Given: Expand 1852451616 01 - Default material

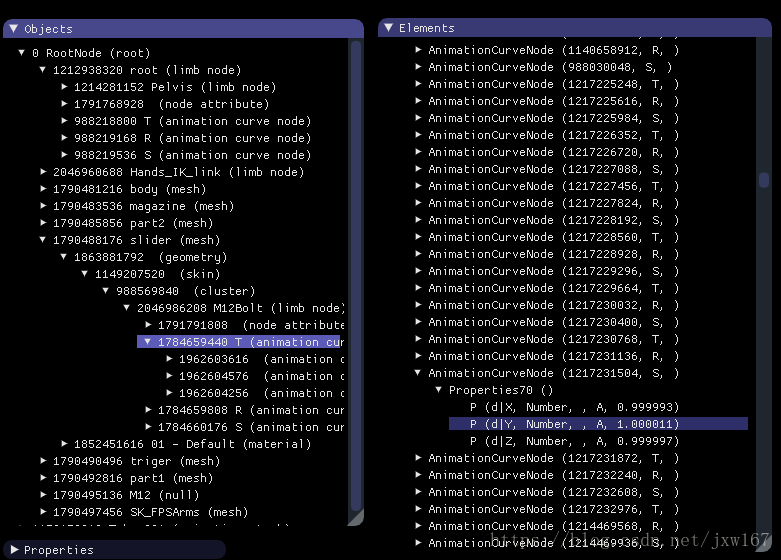Looking at the screenshot, I should (64, 443).
